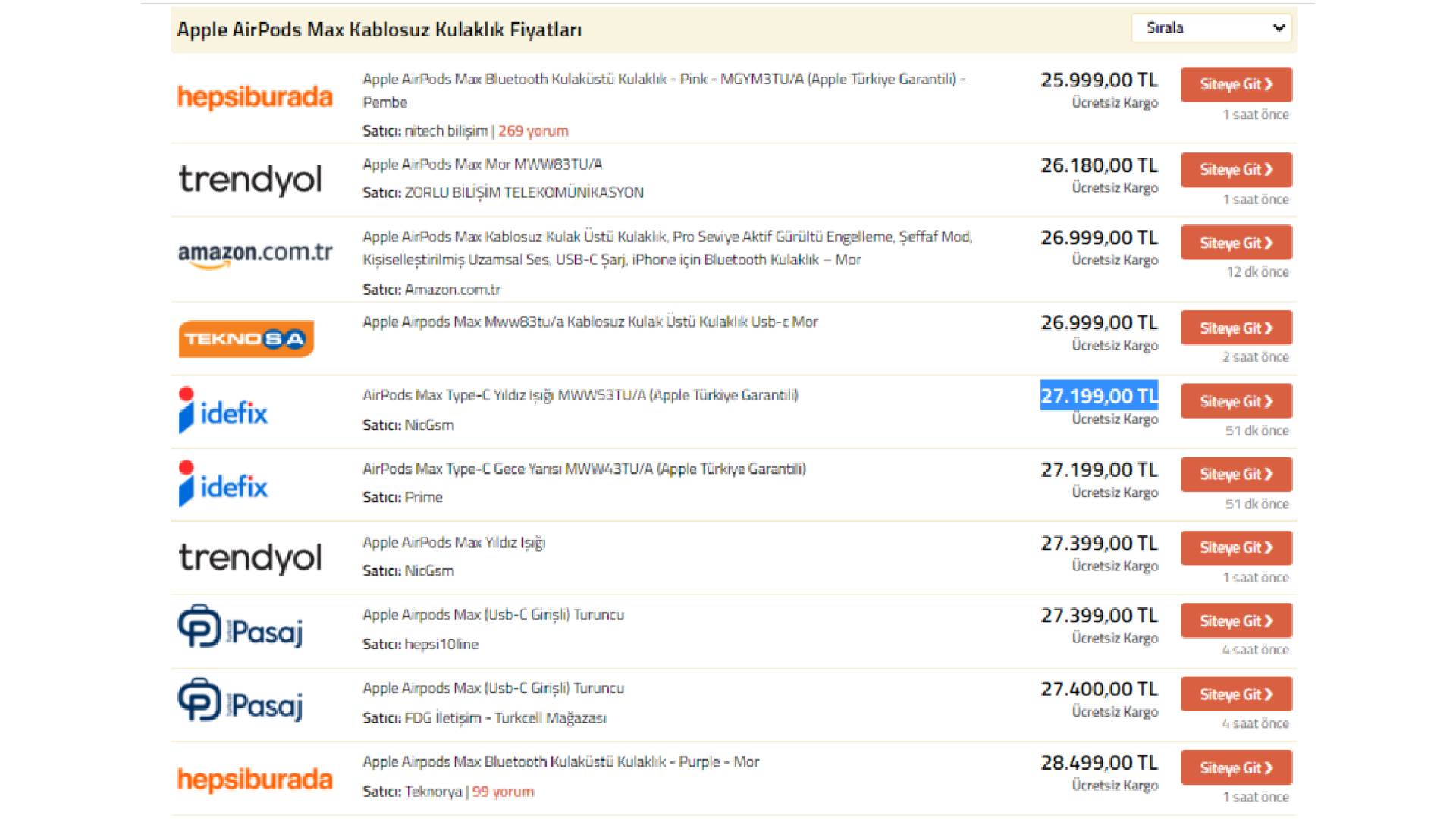Click seller ZORLU BİLİŞİM TELEKOMÜNİKASYON text
Screen dimensions: 1456x819
point(524,193)
